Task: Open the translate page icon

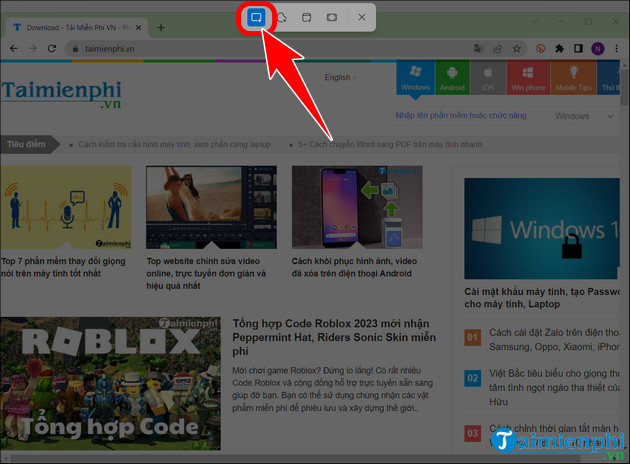Action: pyautogui.click(x=478, y=49)
